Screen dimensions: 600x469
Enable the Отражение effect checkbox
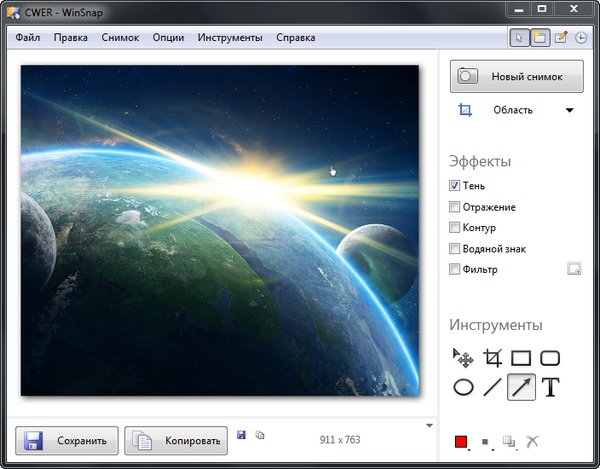click(455, 207)
